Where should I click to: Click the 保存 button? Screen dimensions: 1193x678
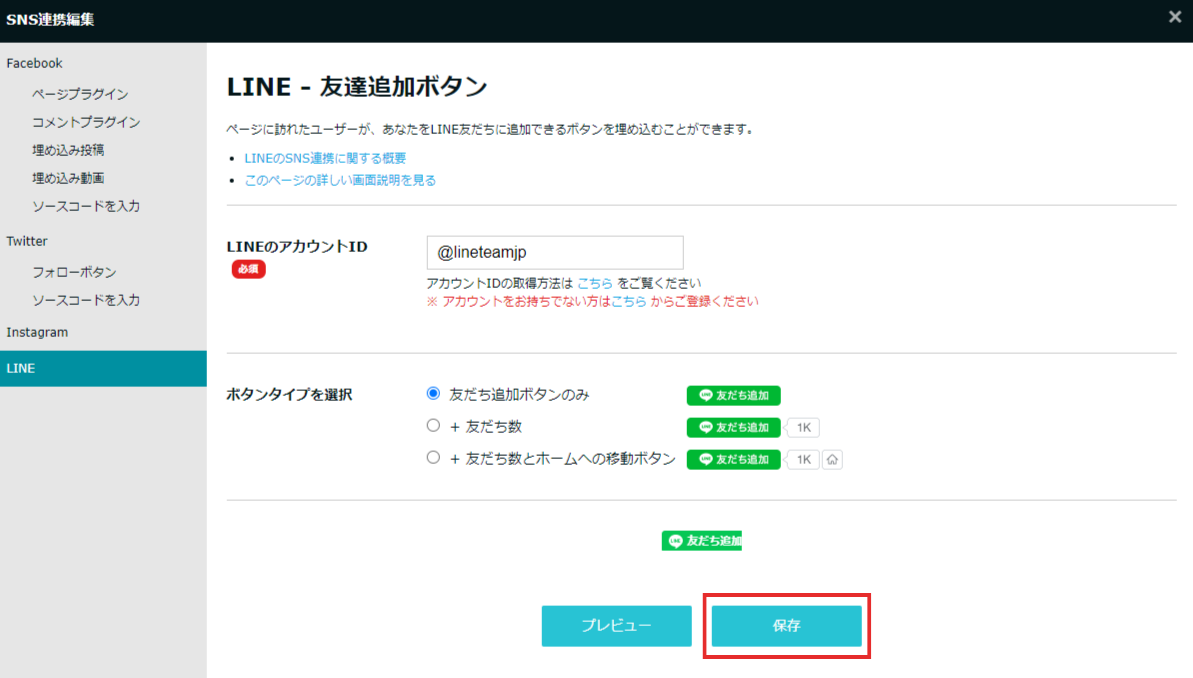click(x=787, y=625)
